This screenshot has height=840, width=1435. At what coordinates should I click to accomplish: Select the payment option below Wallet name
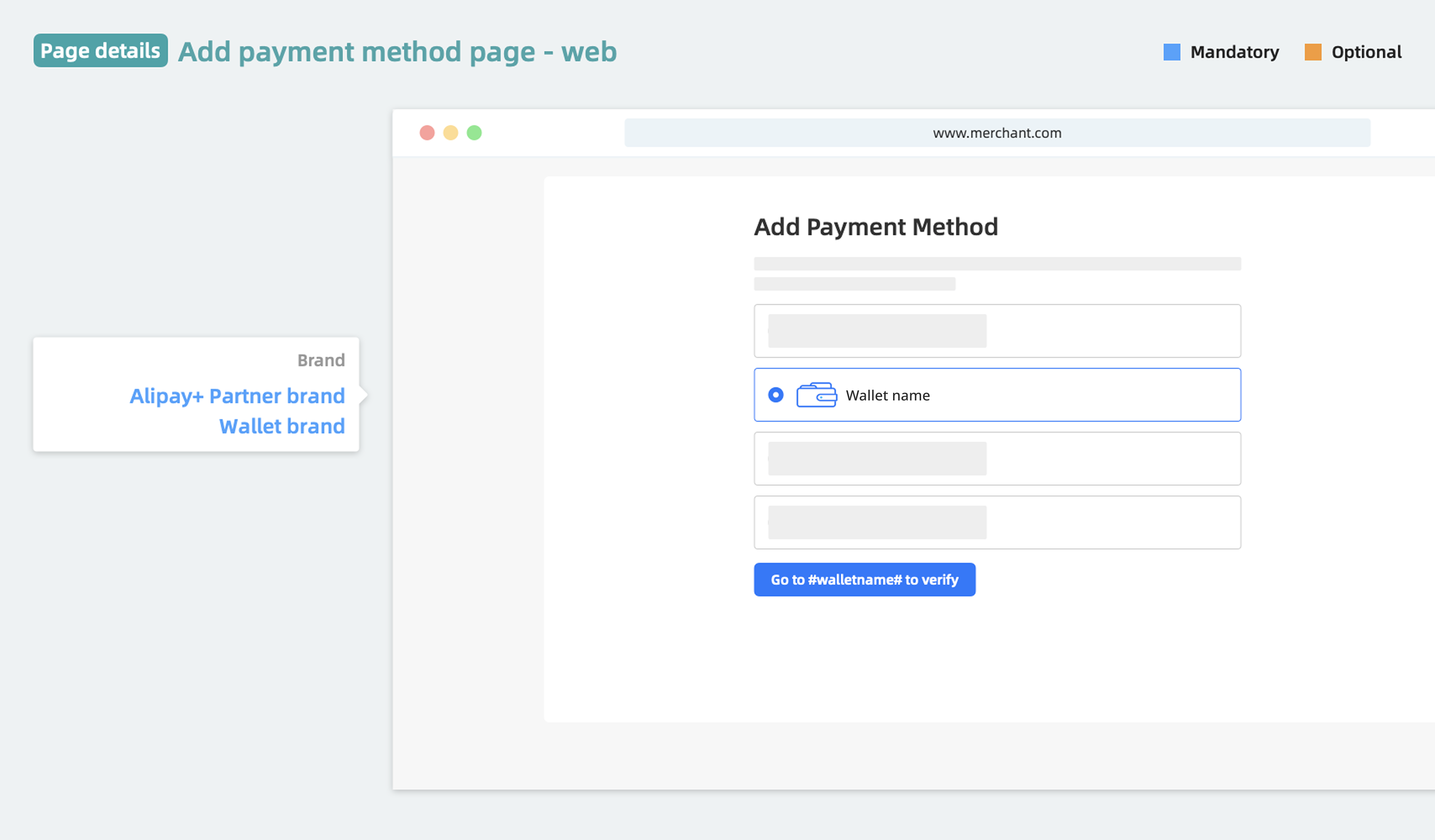click(997, 458)
